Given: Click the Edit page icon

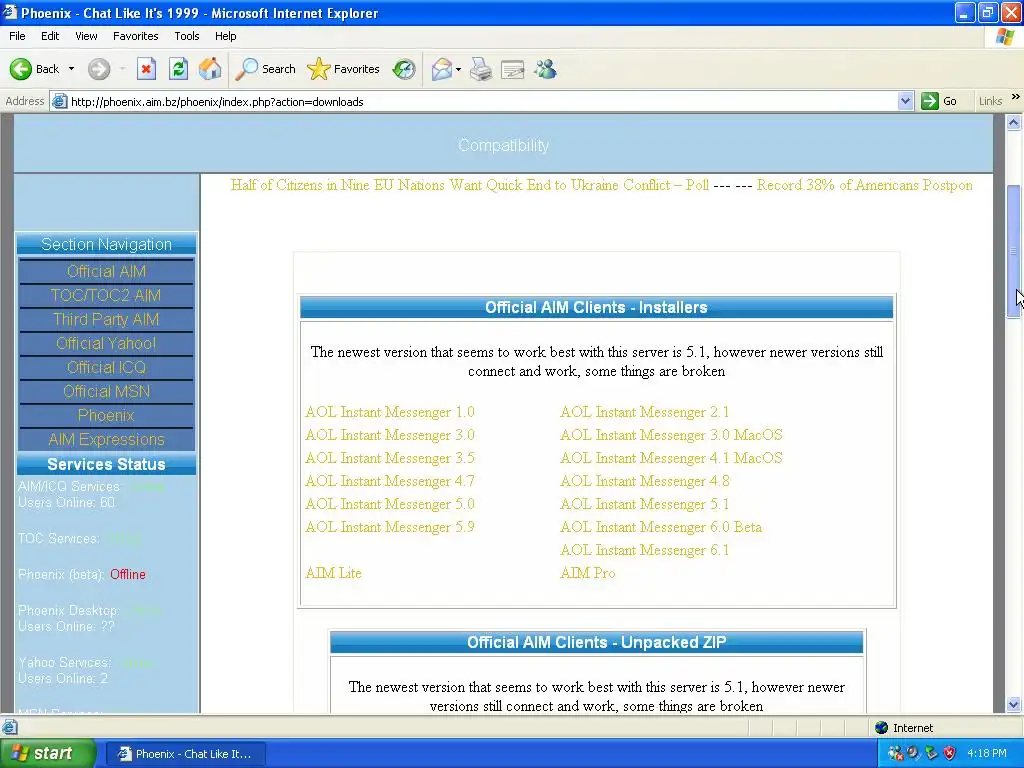Looking at the screenshot, I should click(513, 69).
